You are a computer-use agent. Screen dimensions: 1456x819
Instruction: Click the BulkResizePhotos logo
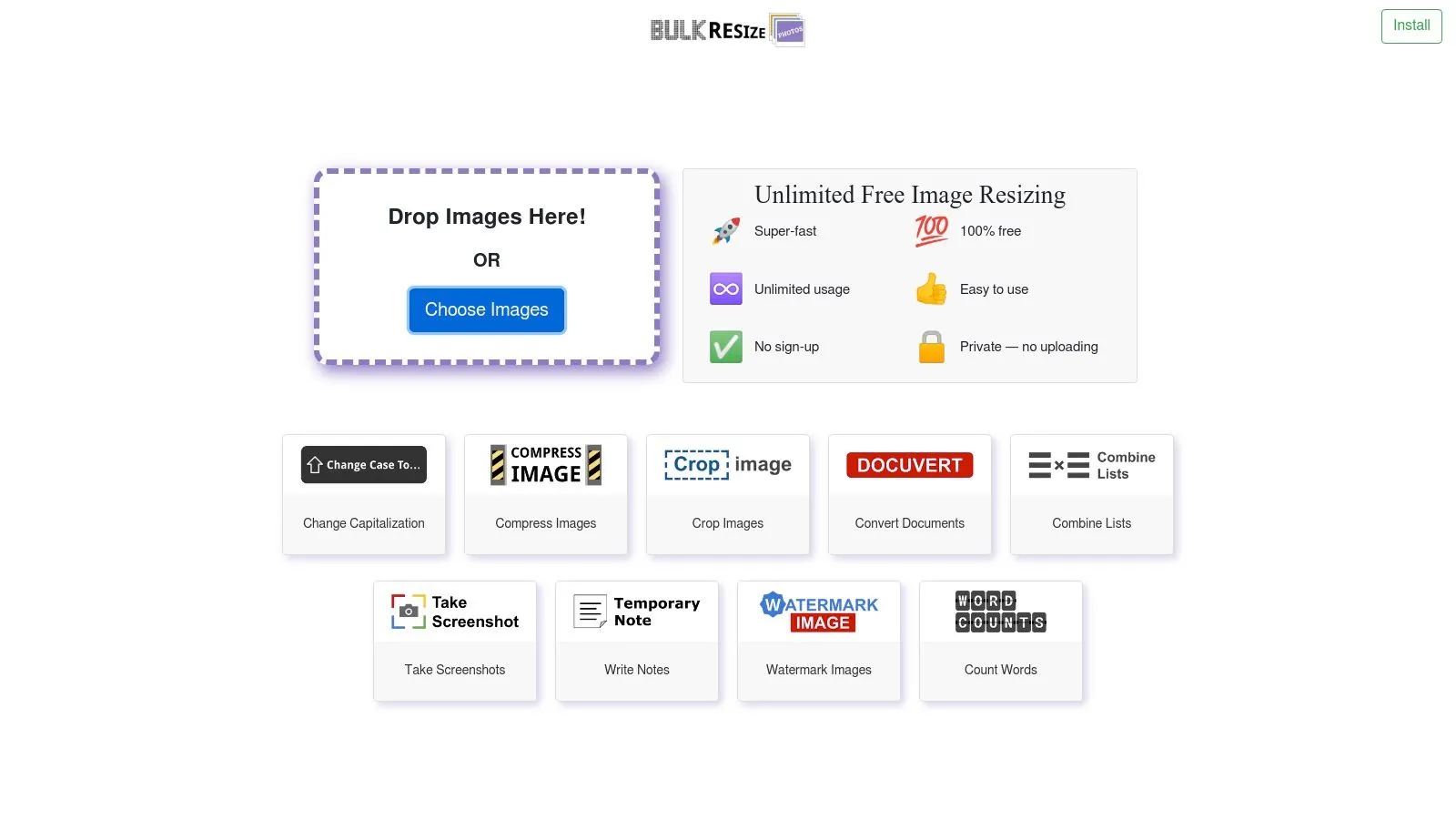725,28
